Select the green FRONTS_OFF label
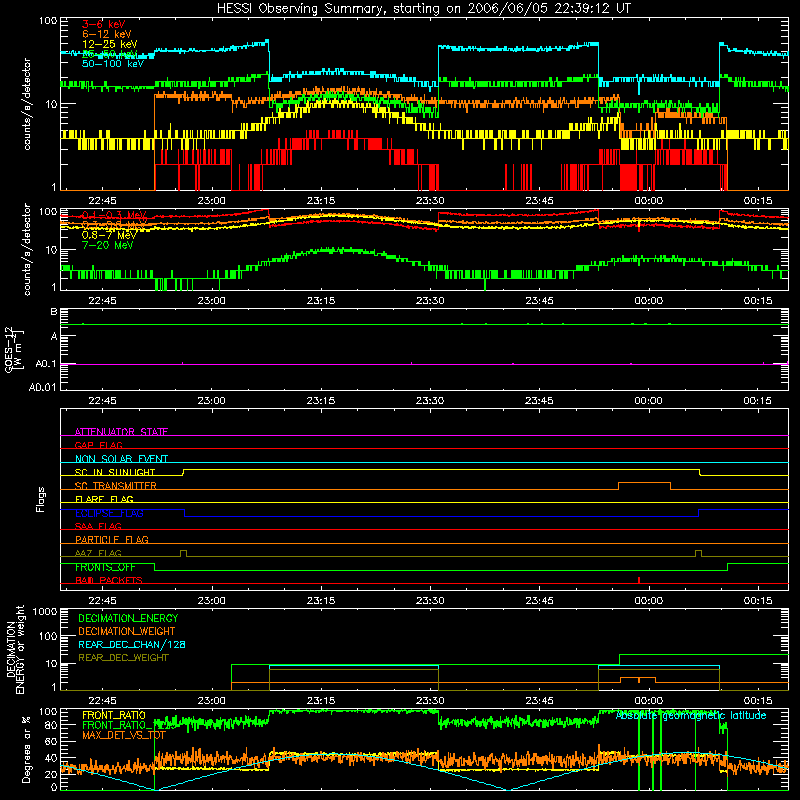This screenshot has width=800, height=800. (x=105, y=567)
